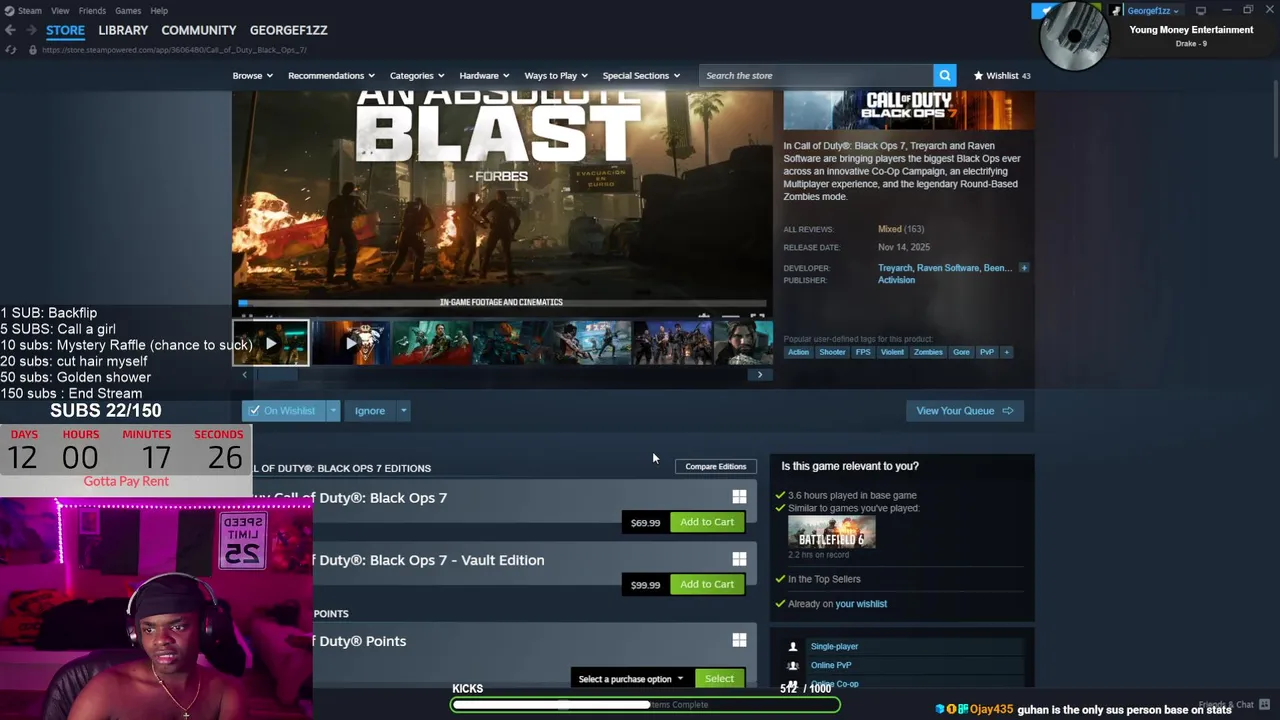Seek on the trailer video progress bar
The image size is (1280, 720).
coord(502,302)
